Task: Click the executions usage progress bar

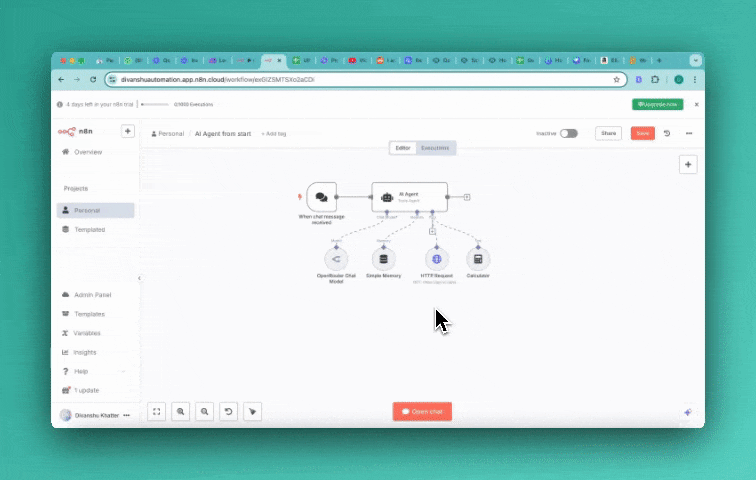Action: (155, 104)
